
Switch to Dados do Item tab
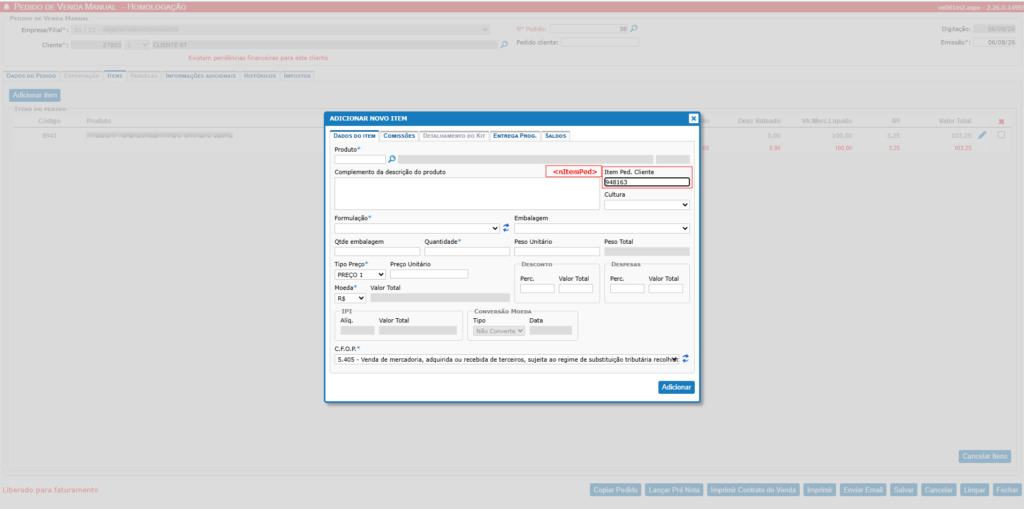click(355, 136)
